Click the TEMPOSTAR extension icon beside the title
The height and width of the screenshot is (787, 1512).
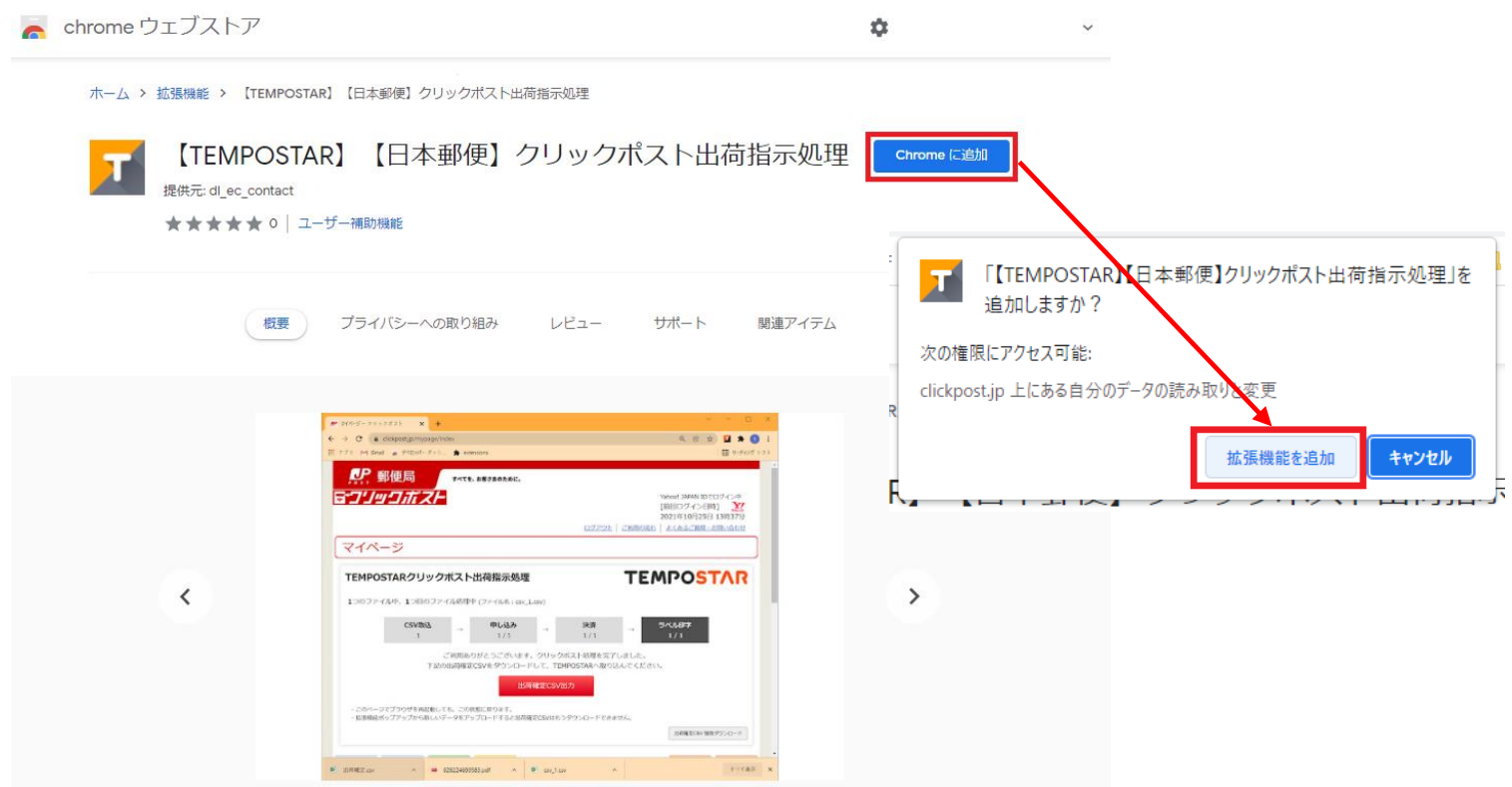point(117,167)
